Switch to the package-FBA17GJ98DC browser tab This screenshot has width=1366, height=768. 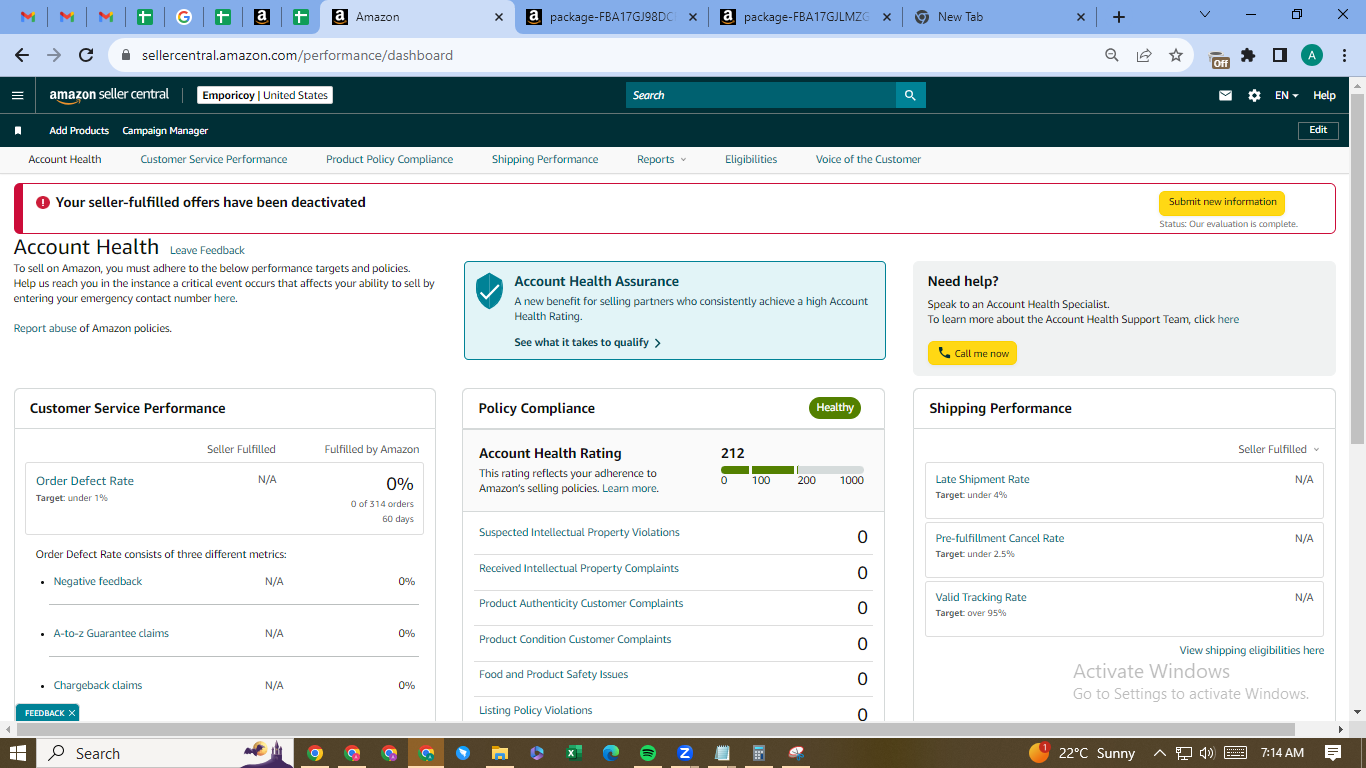coord(612,17)
